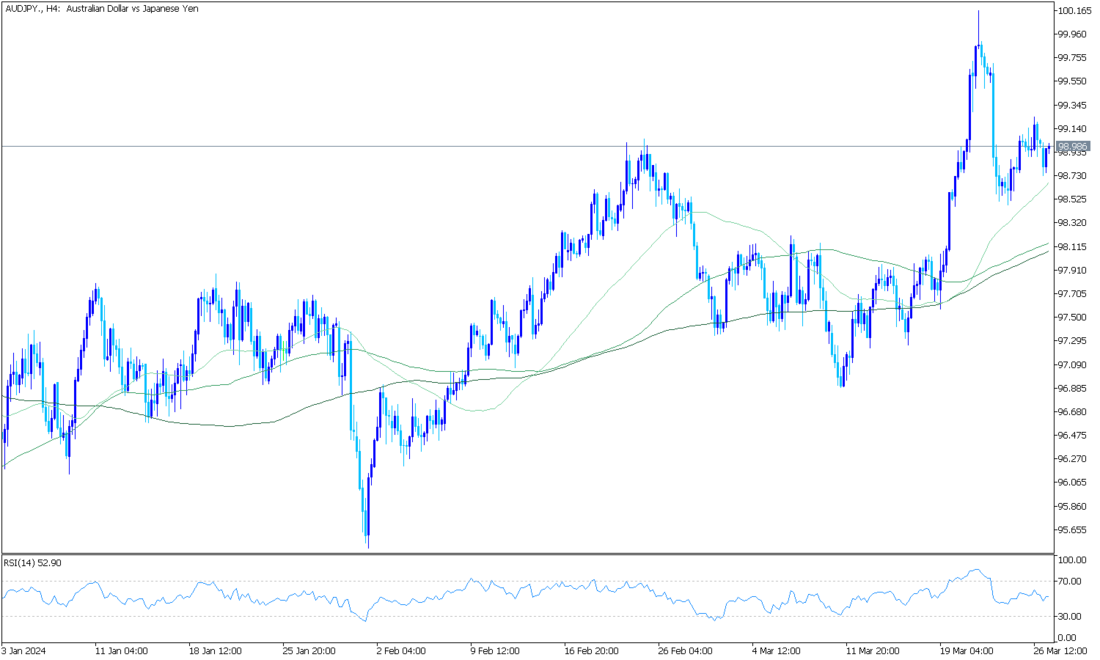Click the RSI 100.00 scale label
The width and height of the screenshot is (1100, 660).
pyautogui.click(x=1071, y=560)
